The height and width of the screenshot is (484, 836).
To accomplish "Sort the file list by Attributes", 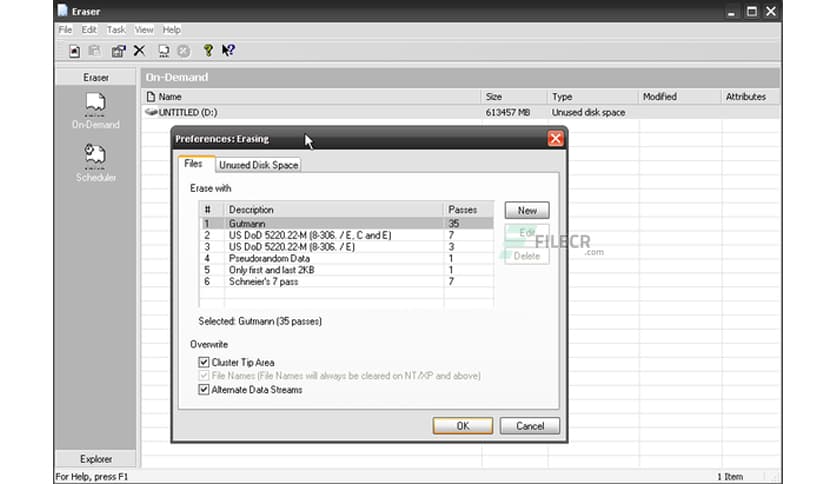I will coord(750,96).
